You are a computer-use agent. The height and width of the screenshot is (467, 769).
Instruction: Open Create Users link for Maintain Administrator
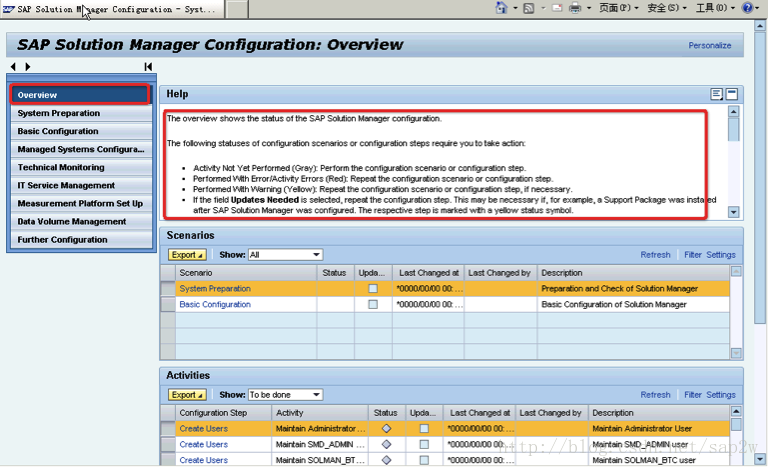204,428
